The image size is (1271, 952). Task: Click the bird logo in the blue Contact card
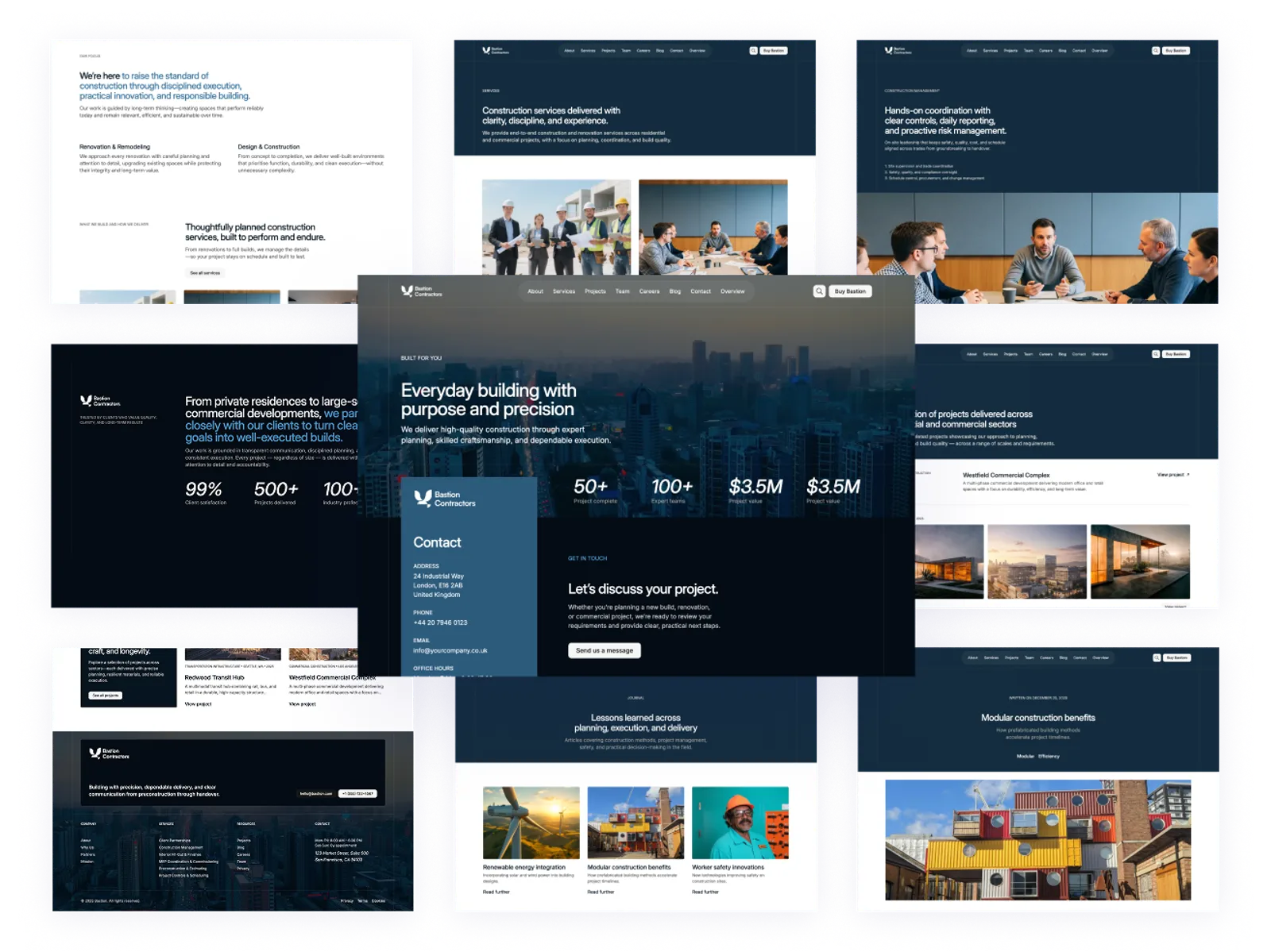(x=423, y=498)
